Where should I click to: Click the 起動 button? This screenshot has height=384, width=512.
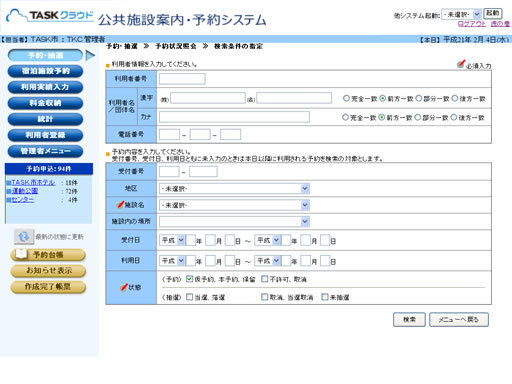(493, 13)
